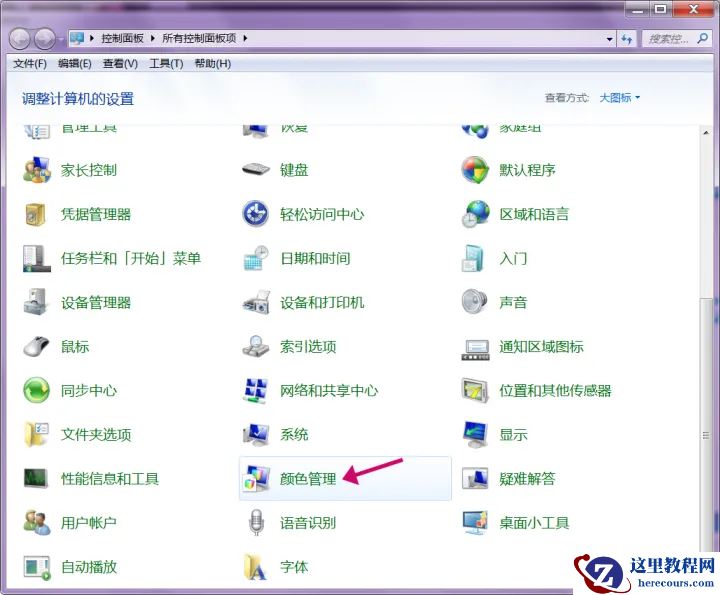Image resolution: width=720 pixels, height=595 pixels.
Task: Click the 文件夹选项 folder icon
Action: (36, 434)
